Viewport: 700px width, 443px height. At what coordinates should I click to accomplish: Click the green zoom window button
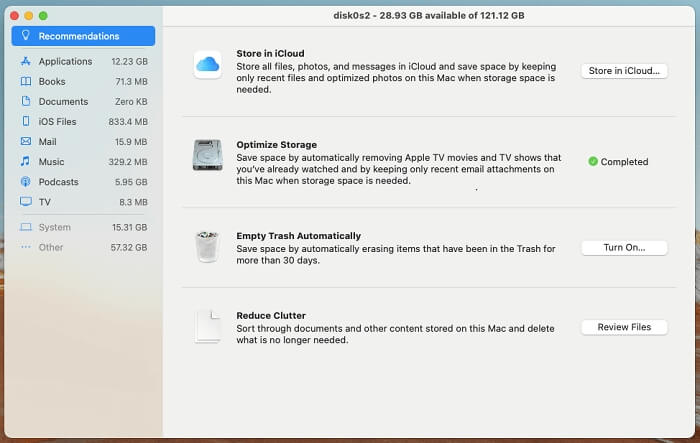click(43, 16)
